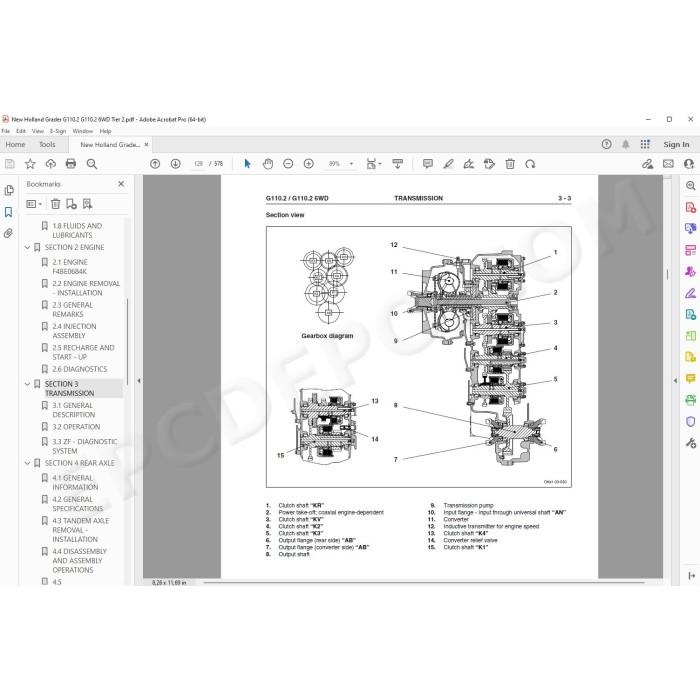
Task: Open the Attachments paperclip panel
Action: pyautogui.click(x=8, y=233)
